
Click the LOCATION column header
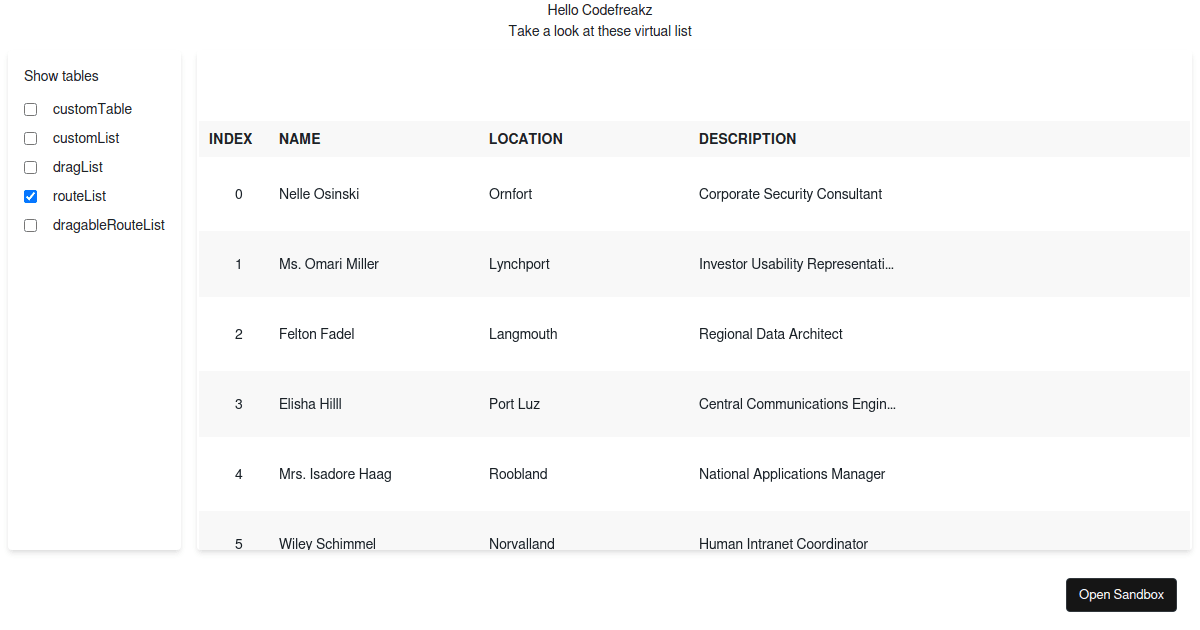tap(526, 139)
